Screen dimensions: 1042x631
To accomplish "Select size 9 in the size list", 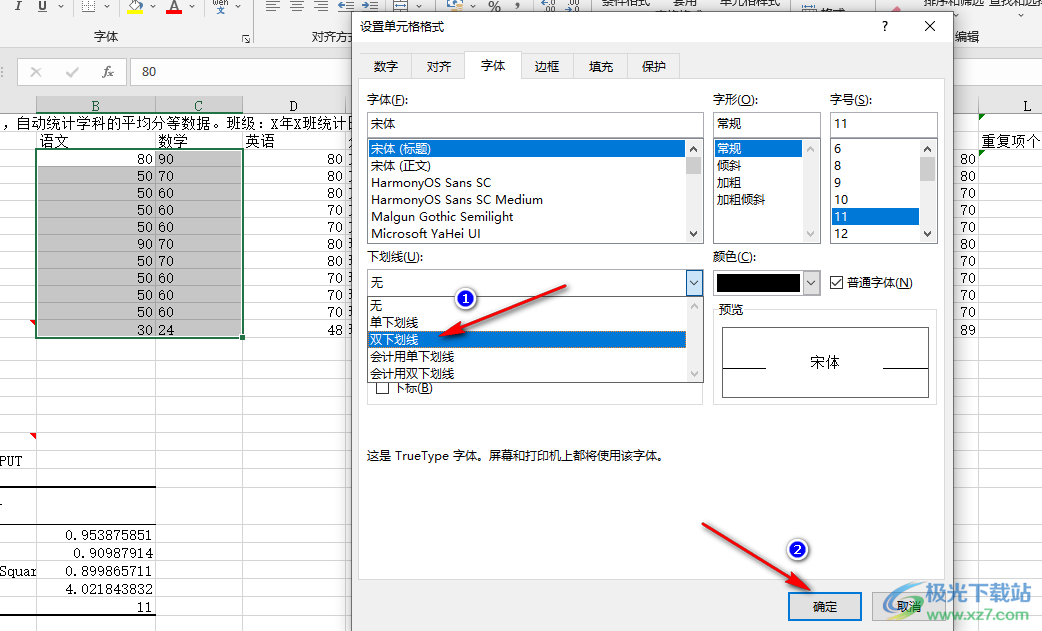I will [x=875, y=183].
